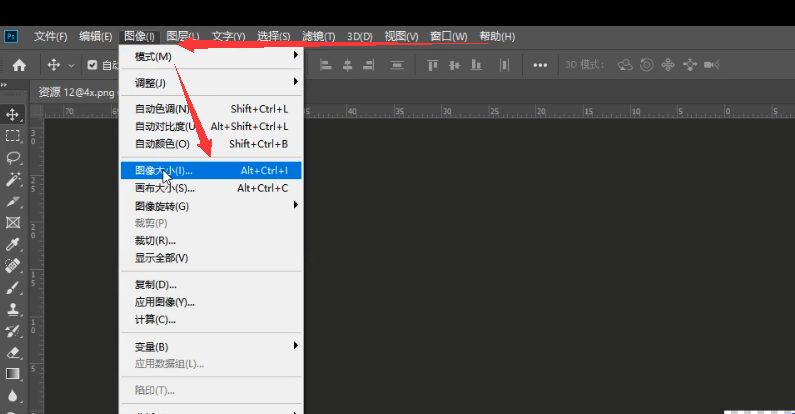This screenshot has height=414, width=795.
Task: Switch to the 资源 12@4x.png document tab
Action: click(x=77, y=92)
